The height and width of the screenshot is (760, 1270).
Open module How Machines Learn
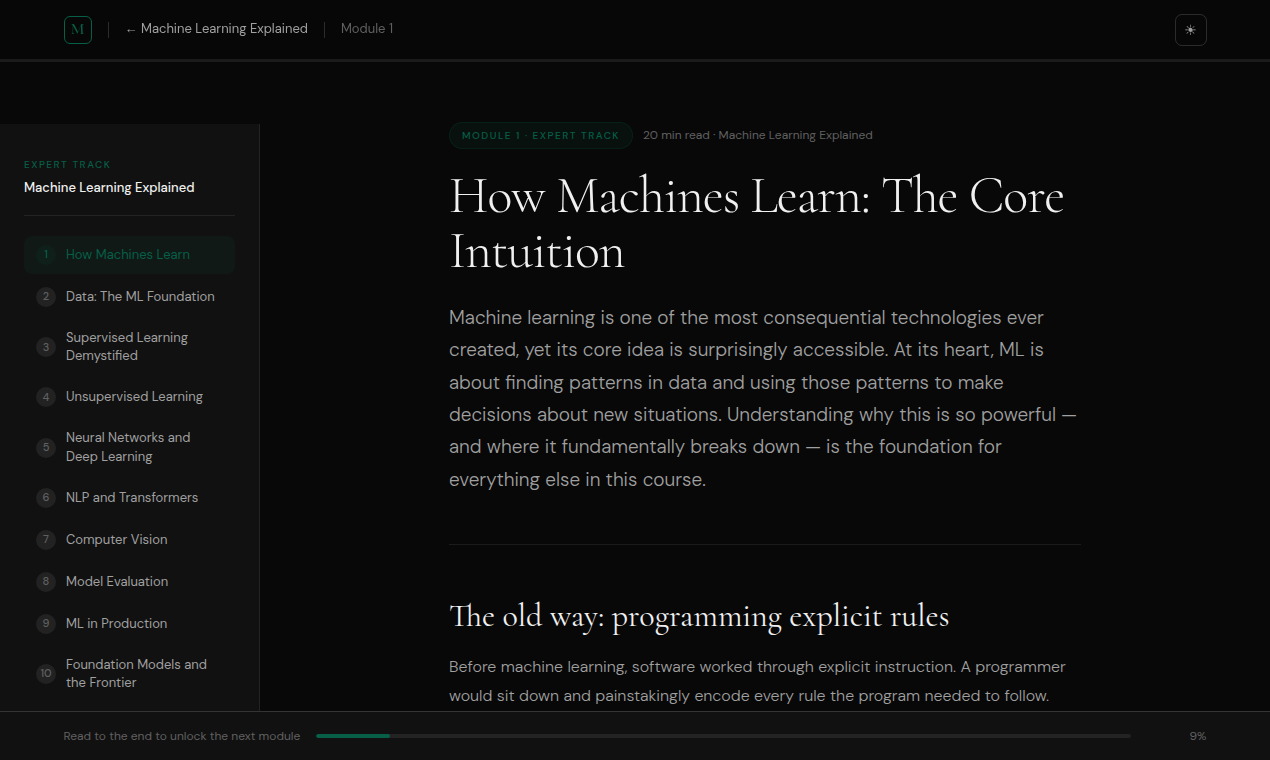pyautogui.click(x=129, y=255)
